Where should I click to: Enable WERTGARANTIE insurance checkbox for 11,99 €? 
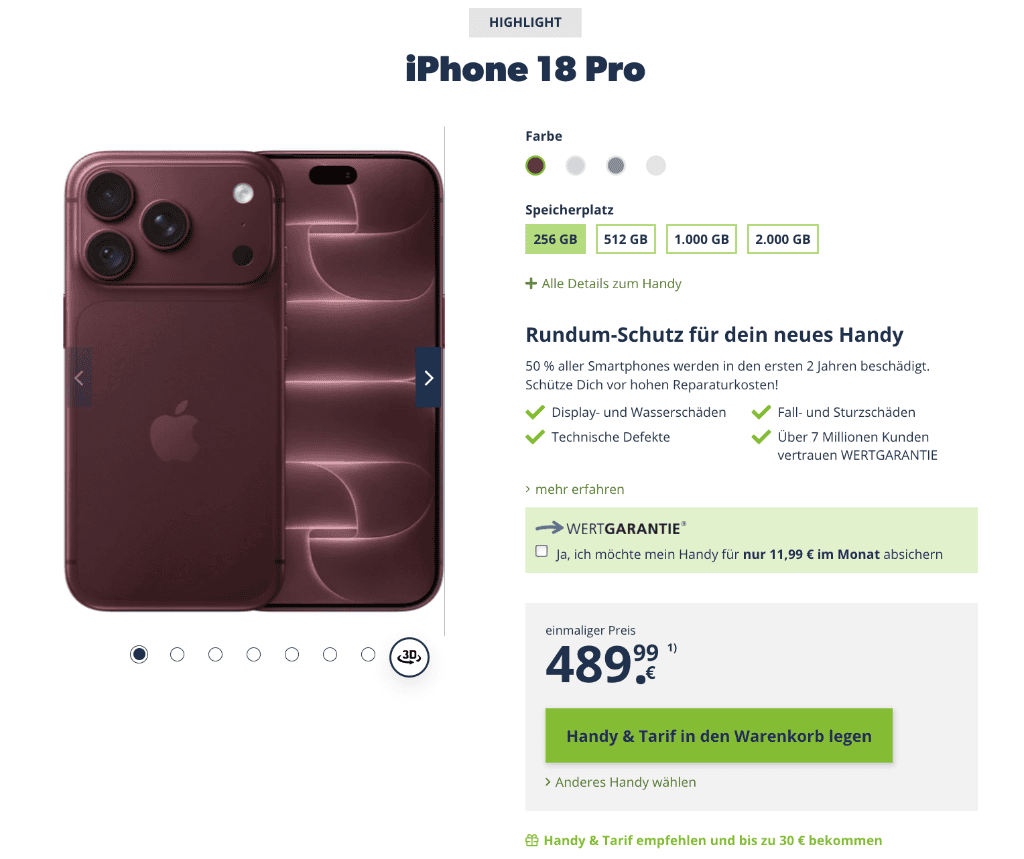pyautogui.click(x=541, y=551)
